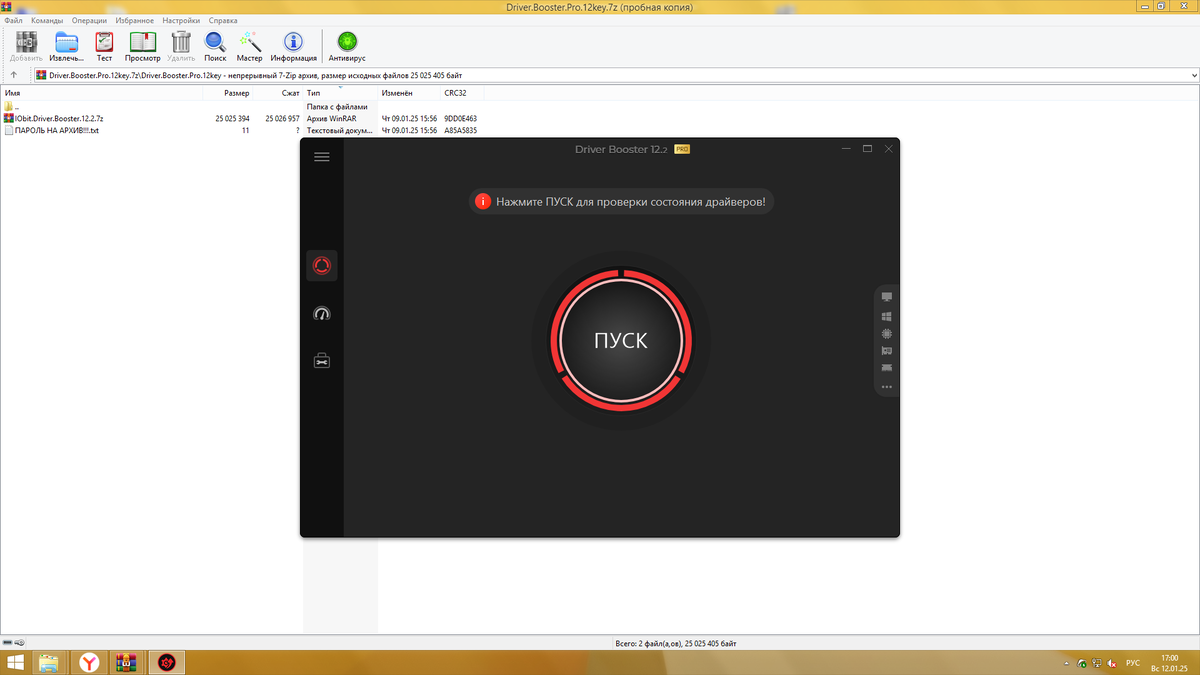1200x675 pixels.
Task: Open the Справка menu
Action: (223, 20)
